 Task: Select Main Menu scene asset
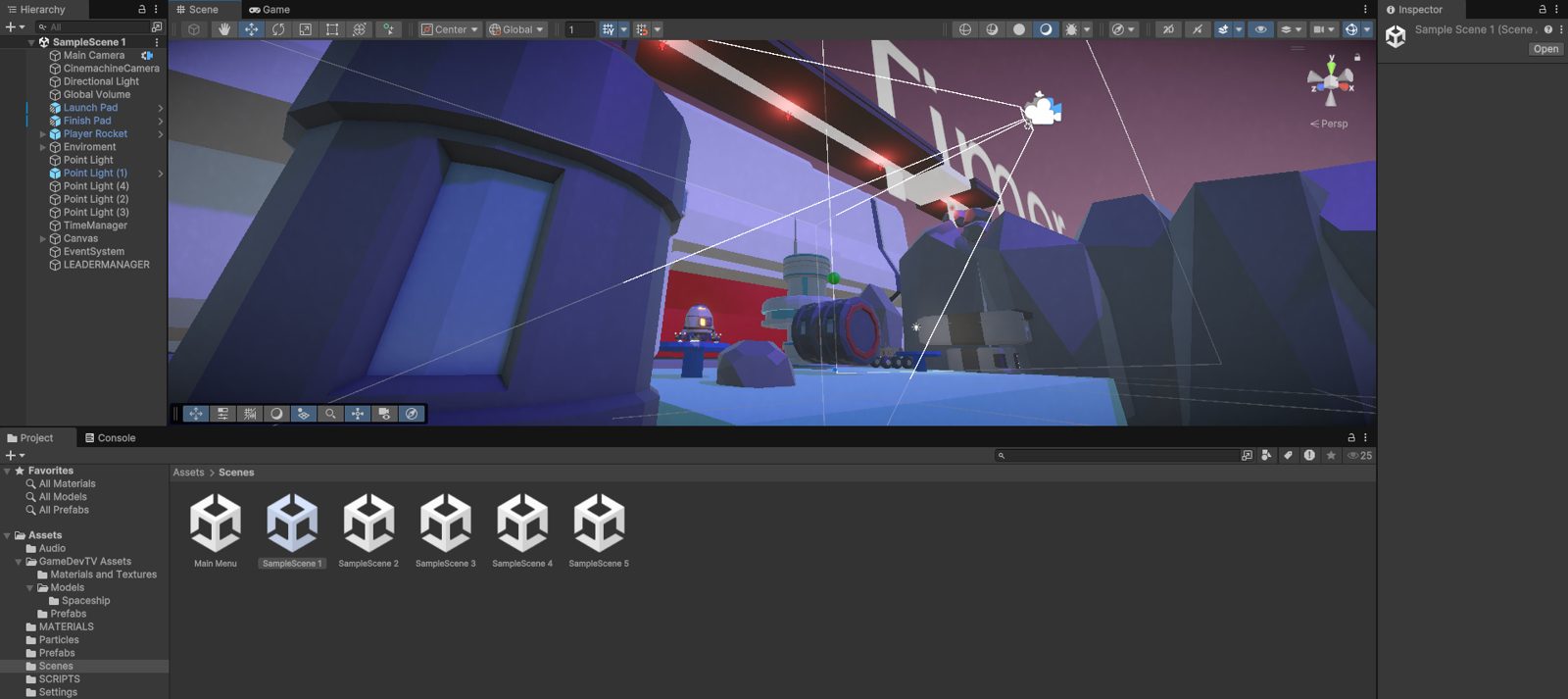216,530
